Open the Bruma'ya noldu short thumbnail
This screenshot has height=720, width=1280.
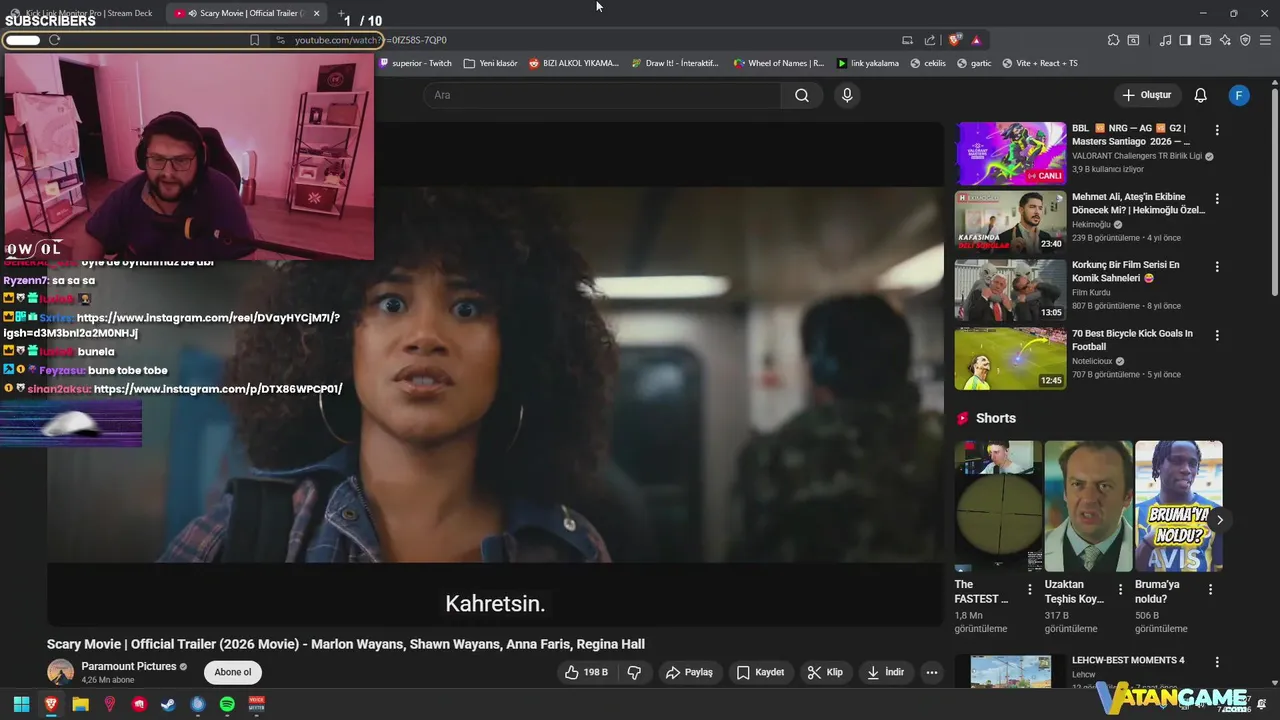[x=1178, y=506]
